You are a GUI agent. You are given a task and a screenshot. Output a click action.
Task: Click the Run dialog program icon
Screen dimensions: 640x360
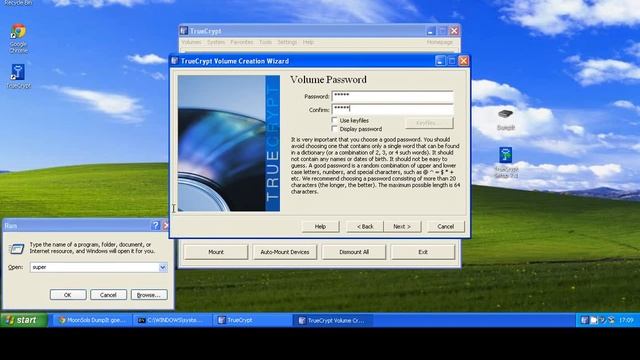click(x=17, y=249)
